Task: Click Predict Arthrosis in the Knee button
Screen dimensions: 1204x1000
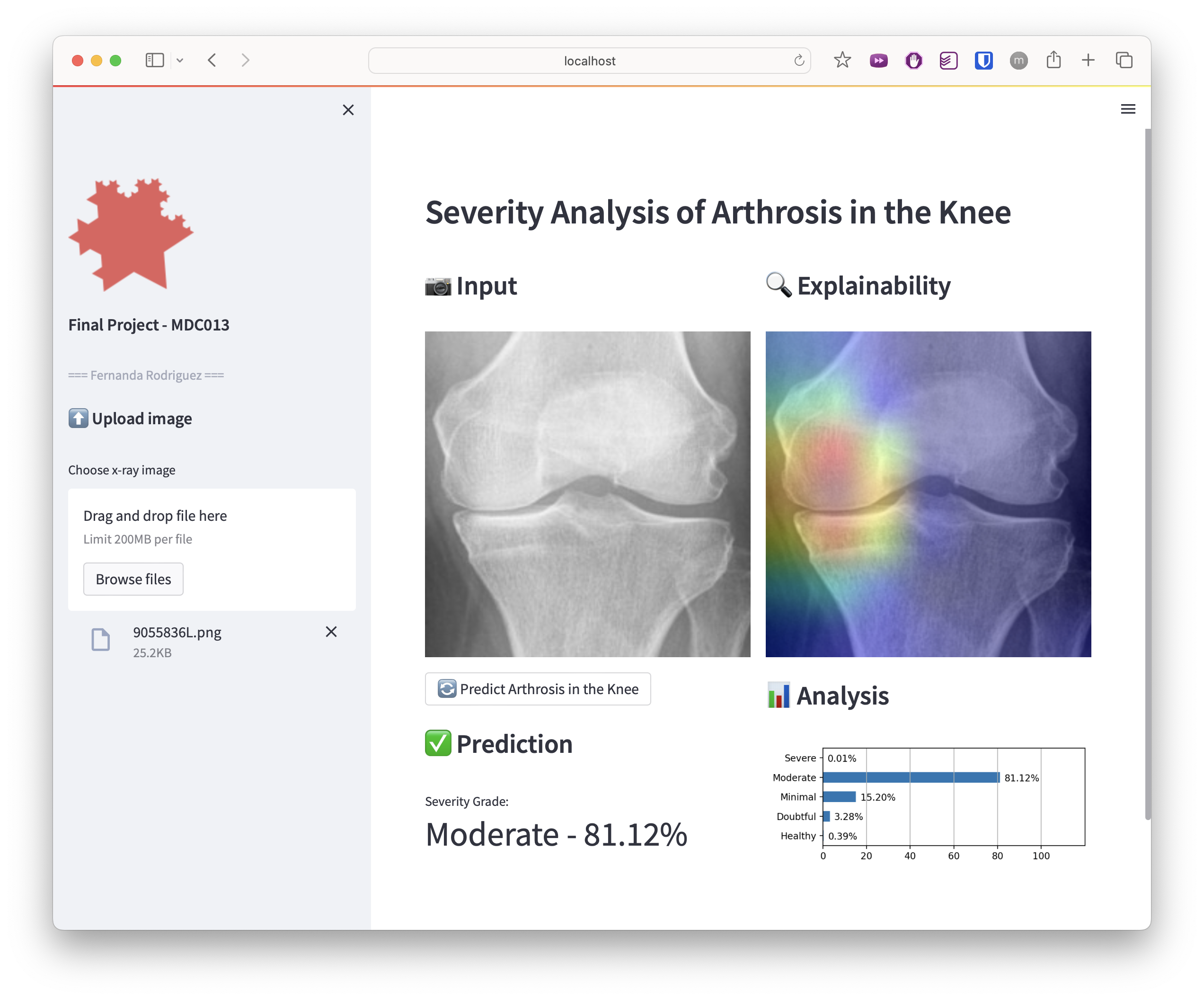Action: (537, 688)
